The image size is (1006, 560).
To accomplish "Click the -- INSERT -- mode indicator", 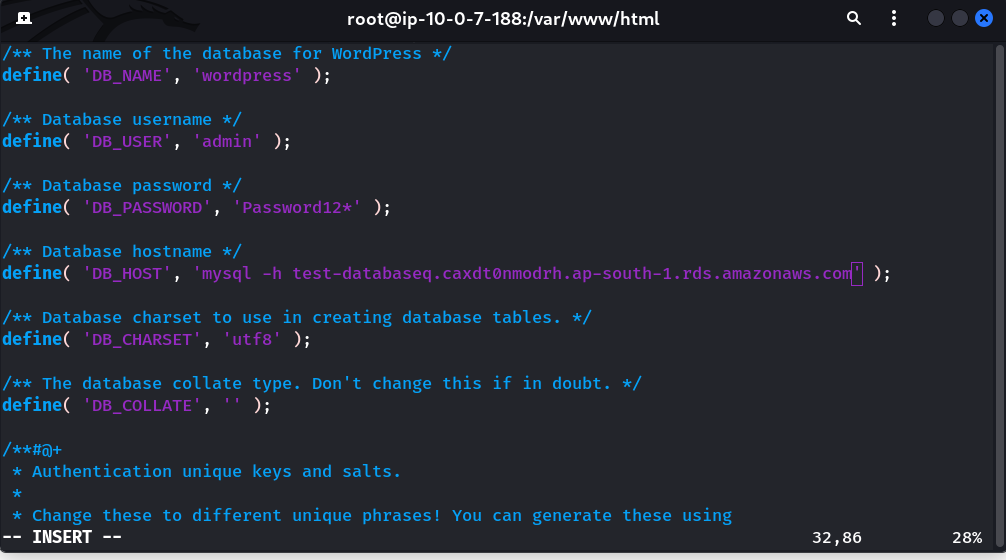I will (62, 537).
